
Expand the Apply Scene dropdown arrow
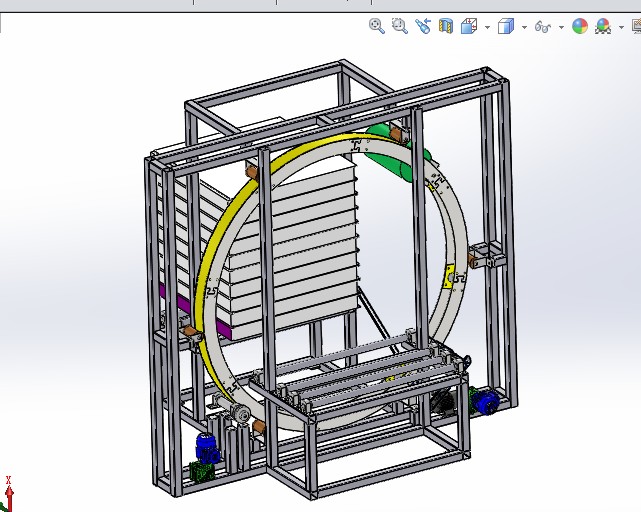(621, 27)
